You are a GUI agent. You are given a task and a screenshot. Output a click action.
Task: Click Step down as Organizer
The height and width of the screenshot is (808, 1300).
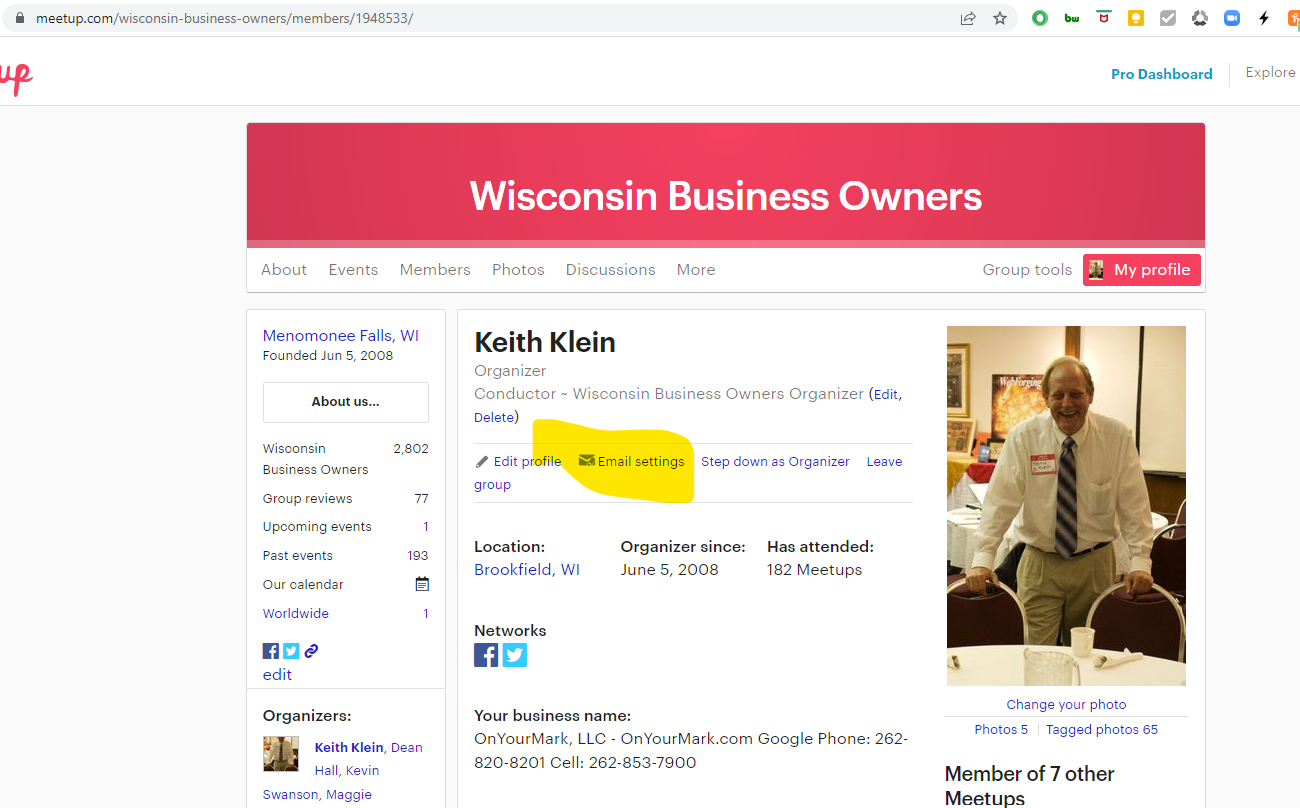775,462
